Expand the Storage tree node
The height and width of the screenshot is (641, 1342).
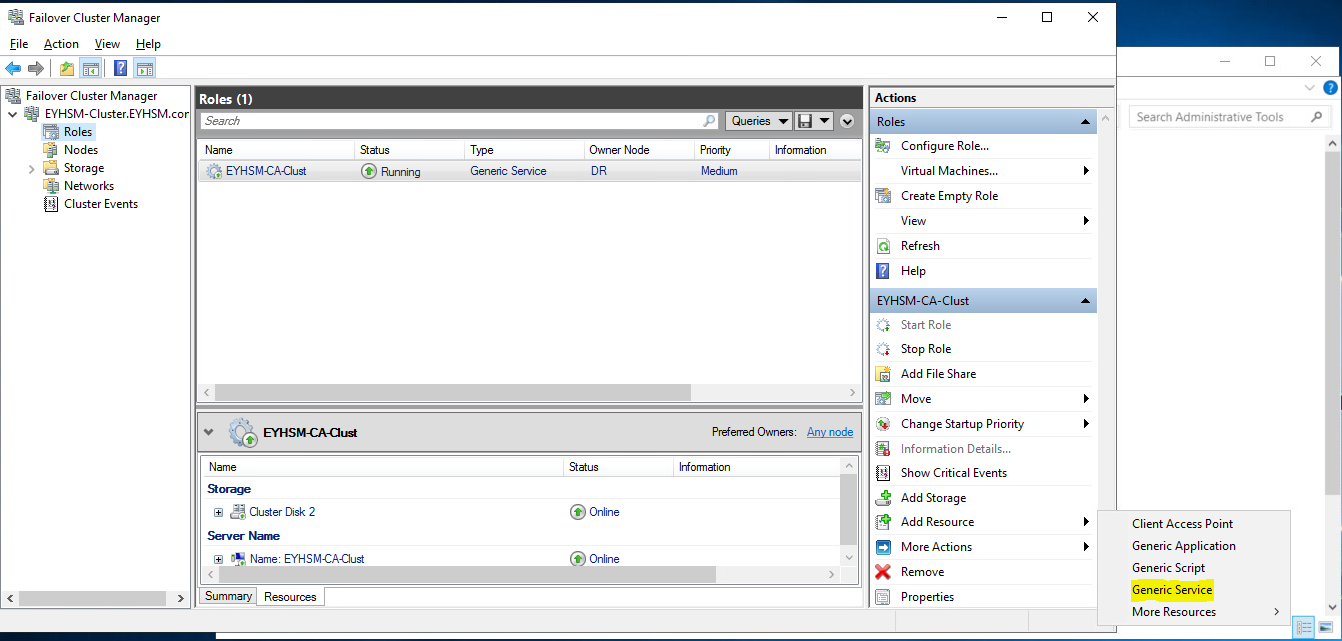tap(32, 169)
